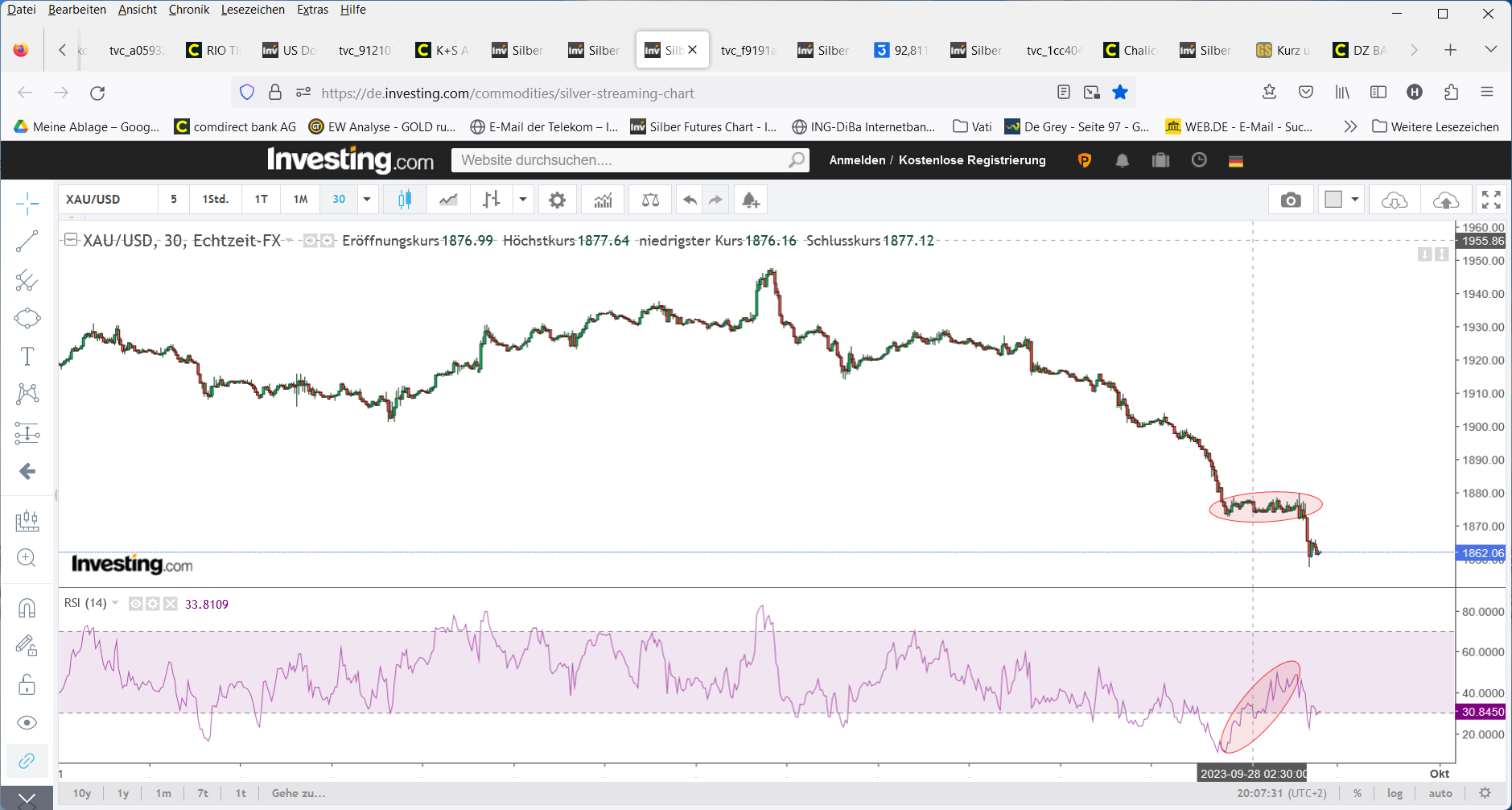
Task: Open the indicators menu icon
Action: 603,200
